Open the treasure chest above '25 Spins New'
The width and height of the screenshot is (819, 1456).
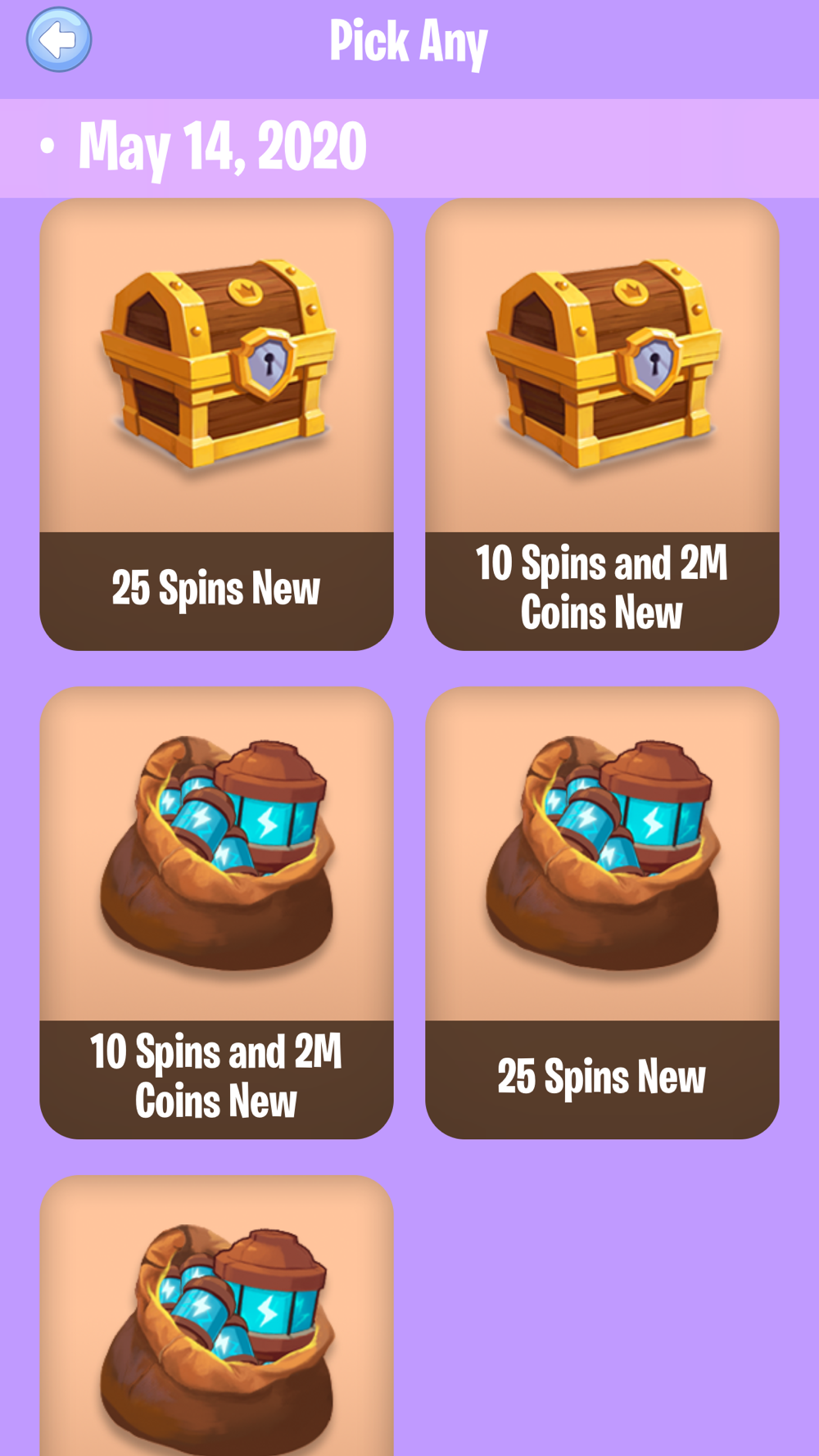(x=217, y=366)
